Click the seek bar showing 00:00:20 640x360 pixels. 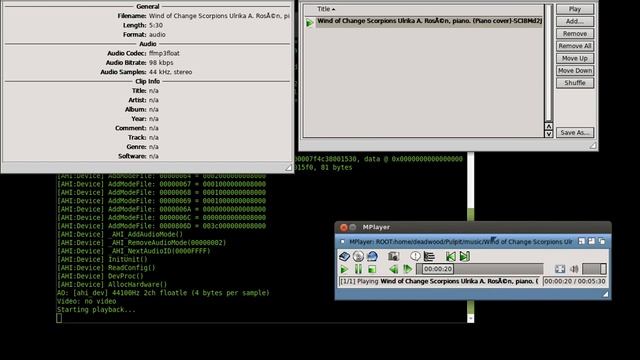[x=480, y=269]
